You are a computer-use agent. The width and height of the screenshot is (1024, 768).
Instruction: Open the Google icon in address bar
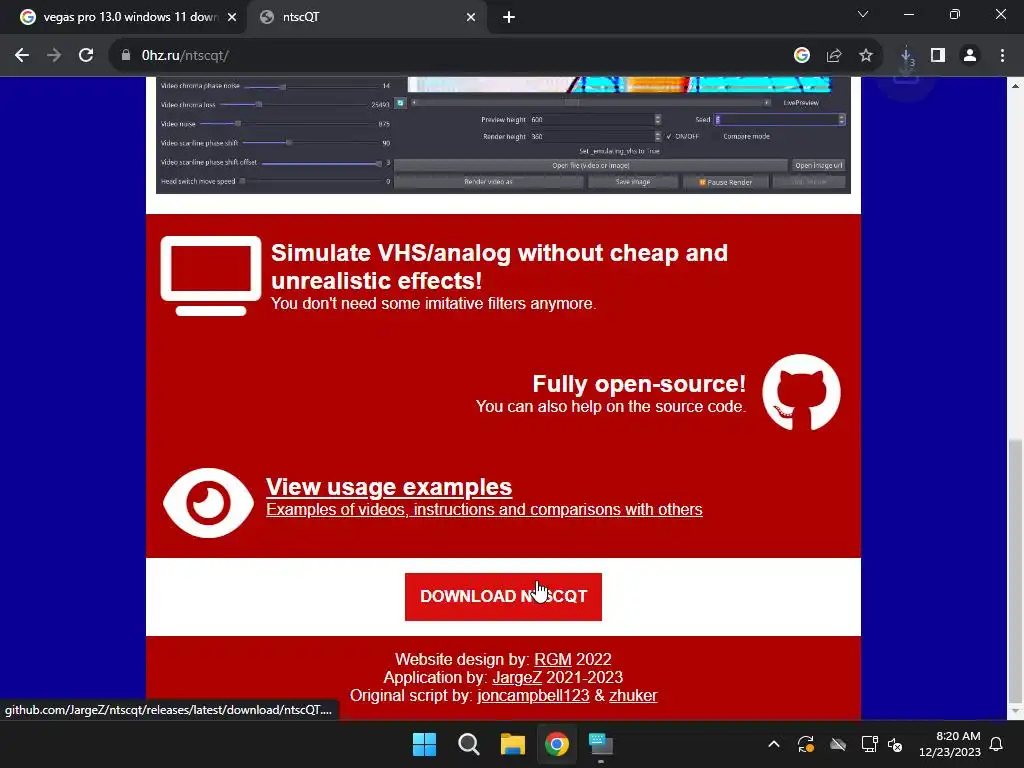[801, 56]
